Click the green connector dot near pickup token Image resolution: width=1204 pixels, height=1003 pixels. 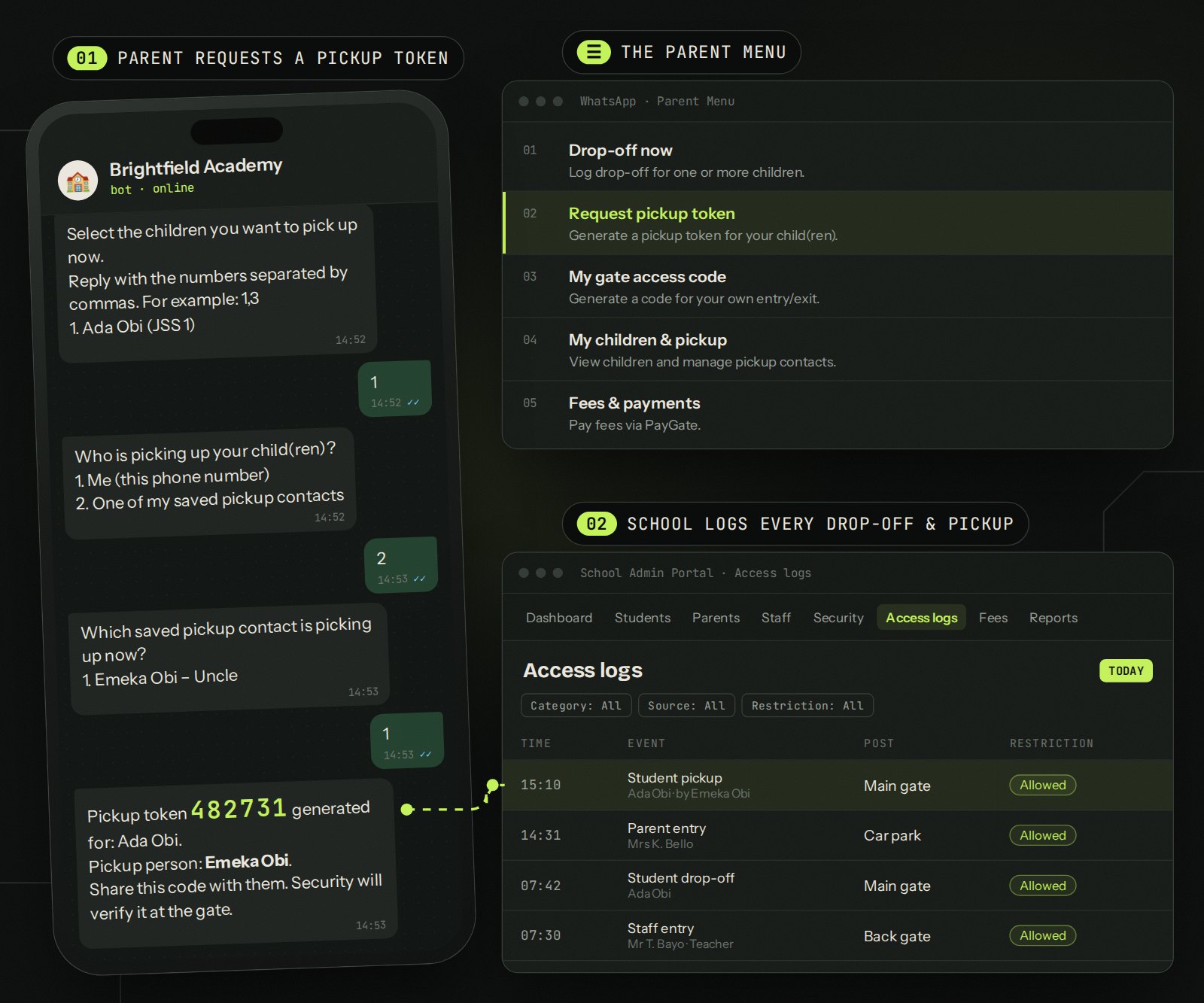click(407, 810)
